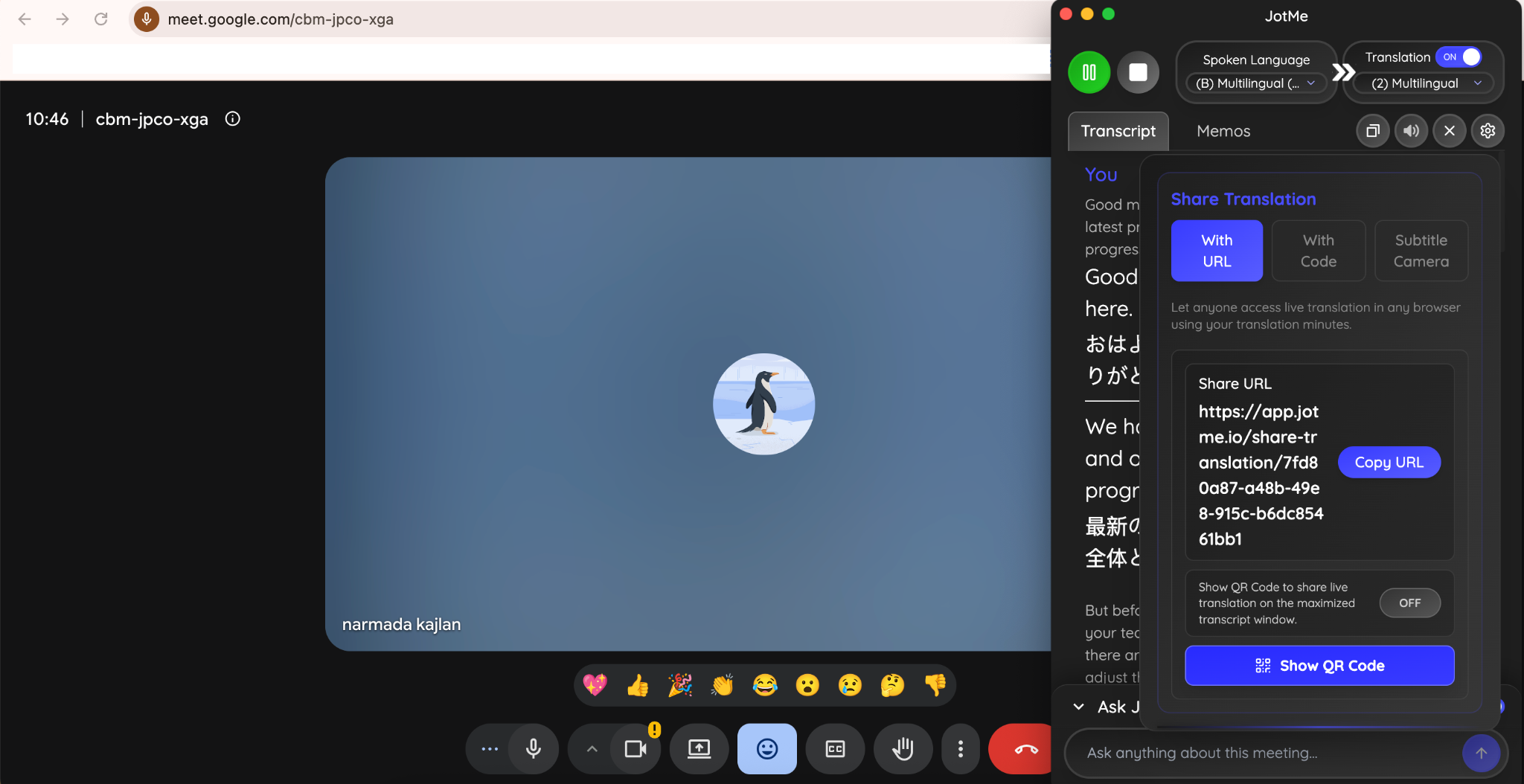Viewport: 1524px width, 784px height.
Task: Send the thinking face reaction
Action: [892, 684]
